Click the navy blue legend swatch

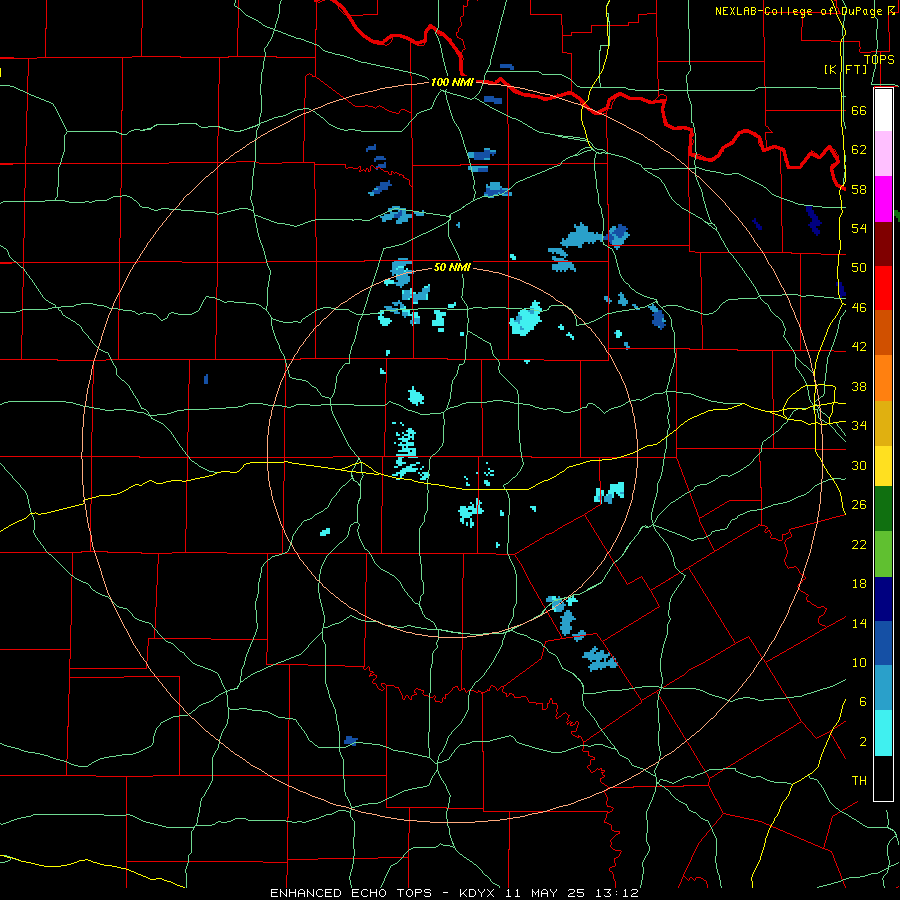883,599
